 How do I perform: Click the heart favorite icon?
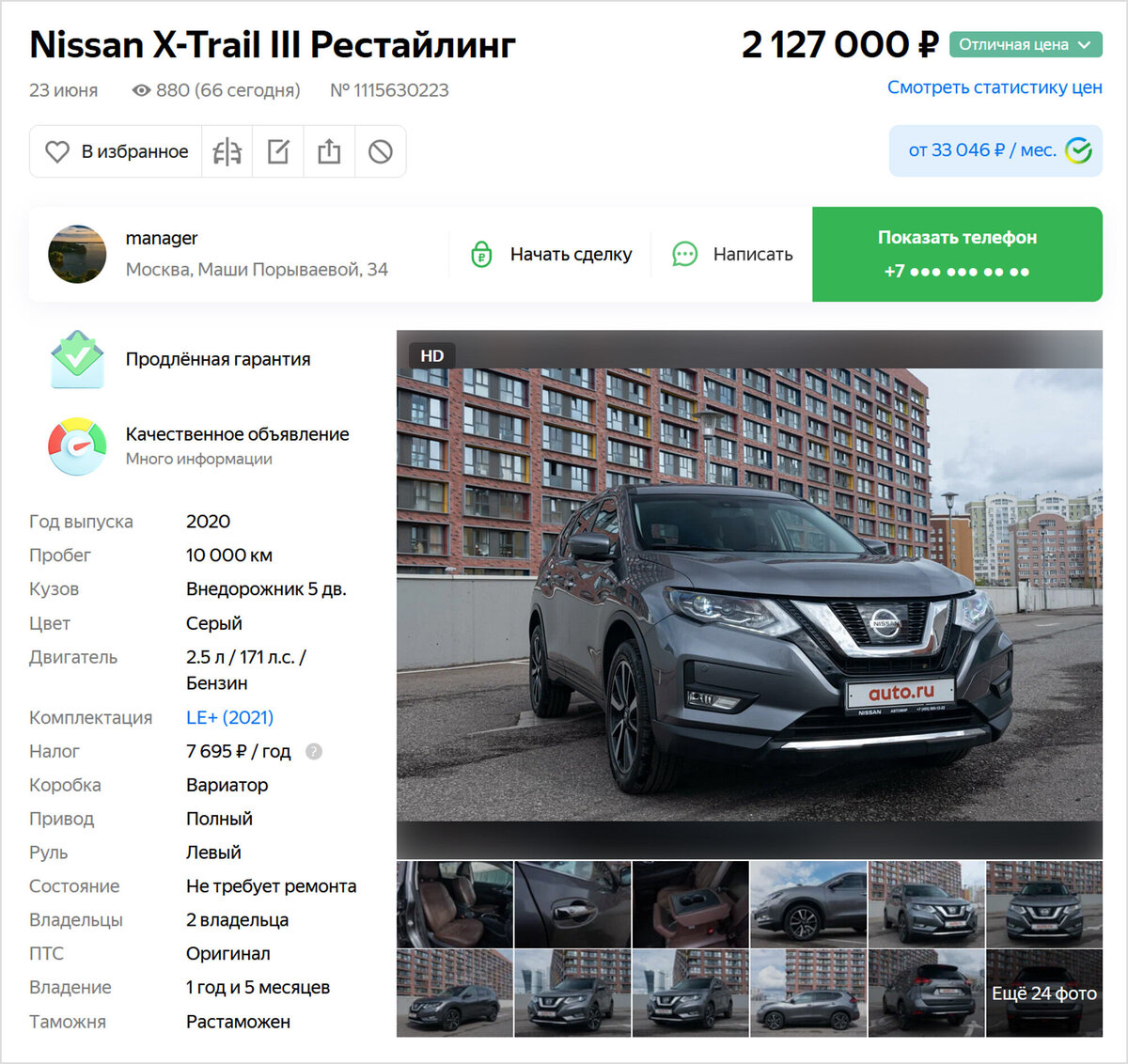pyautogui.click(x=57, y=151)
